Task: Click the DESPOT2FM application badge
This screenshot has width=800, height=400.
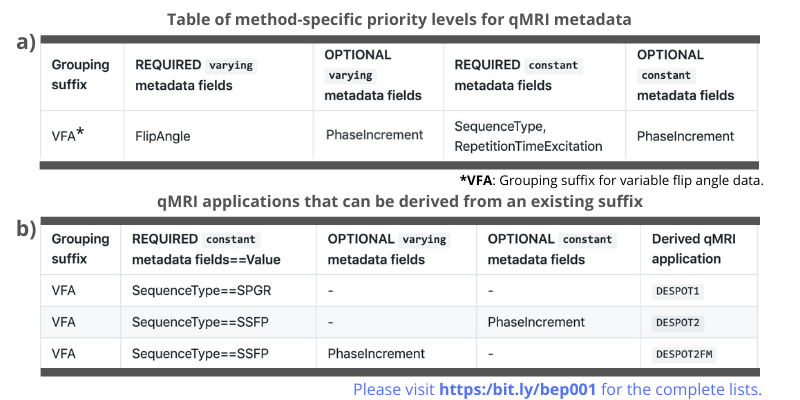Action: 685,354
